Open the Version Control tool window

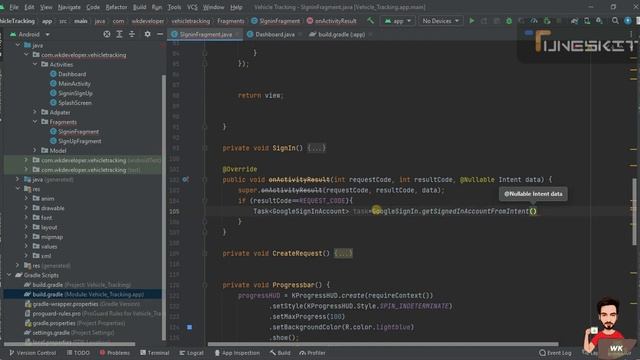click(32, 353)
